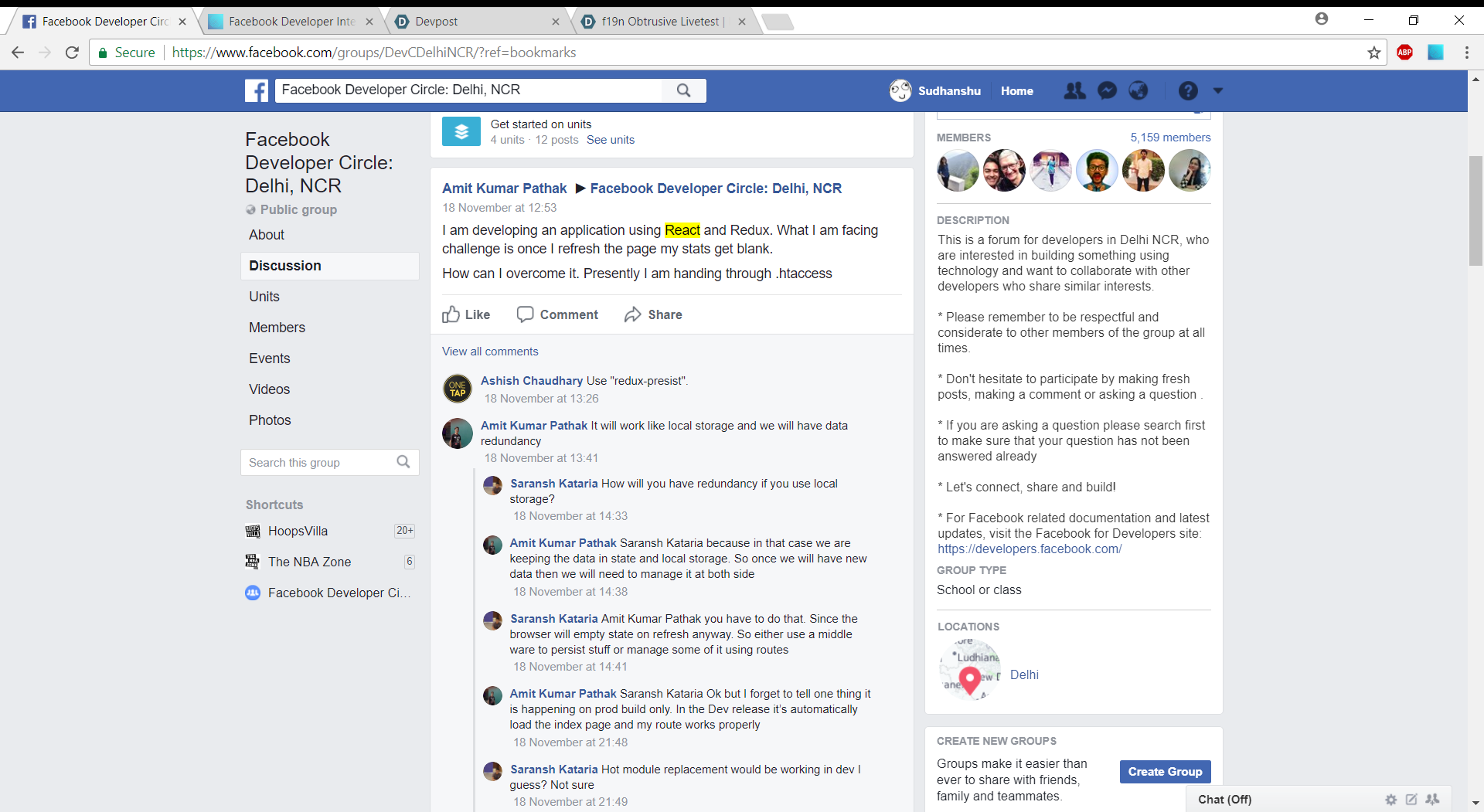Click View all comments link
This screenshot has height=812, width=1484.
490,352
